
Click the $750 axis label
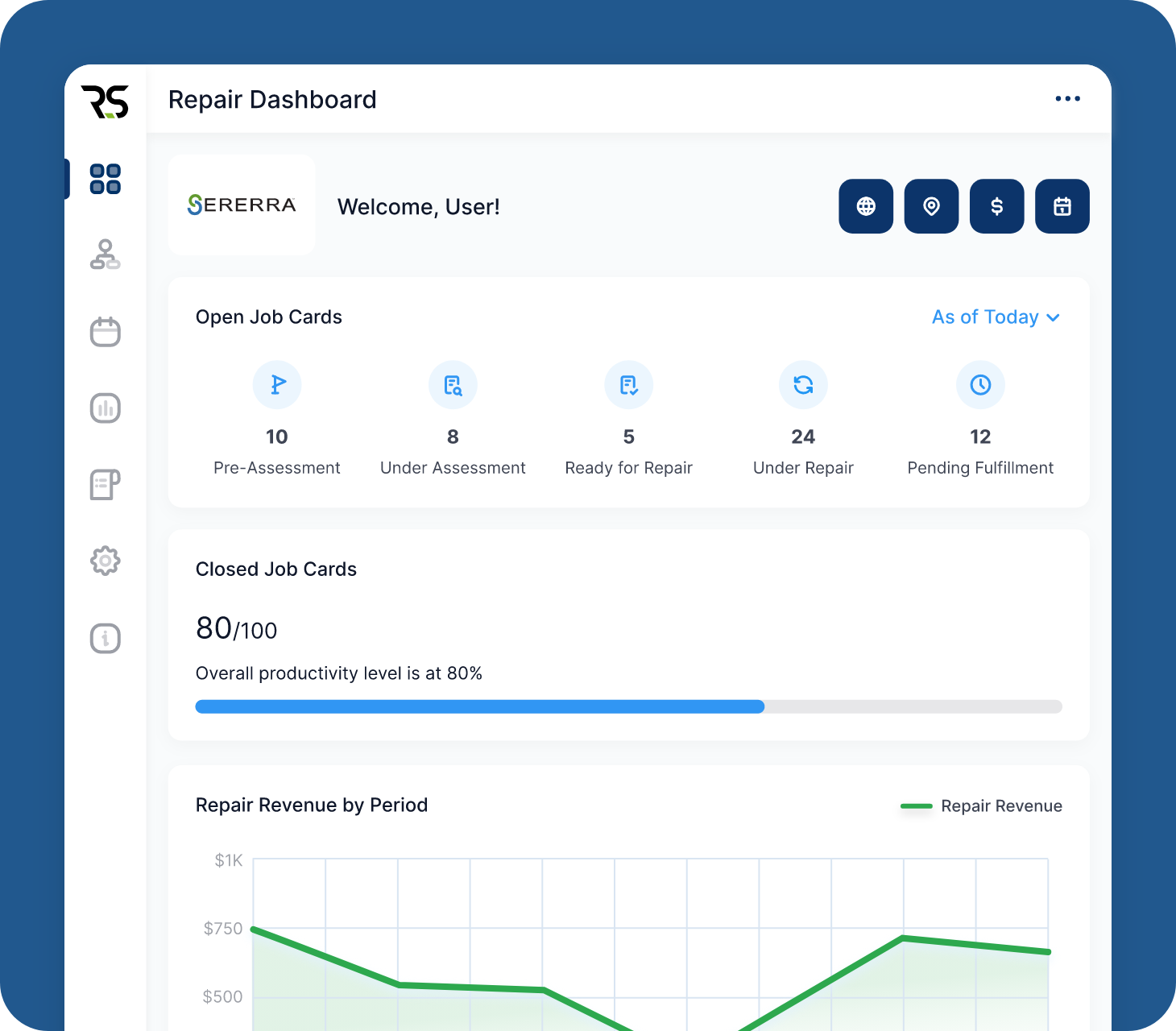click(x=223, y=929)
